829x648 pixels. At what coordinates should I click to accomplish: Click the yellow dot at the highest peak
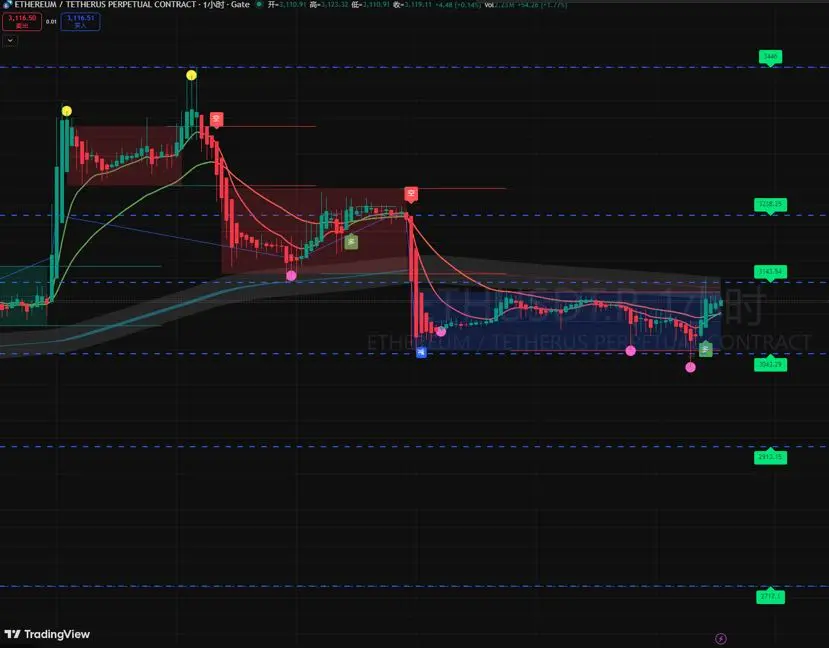pos(191,75)
